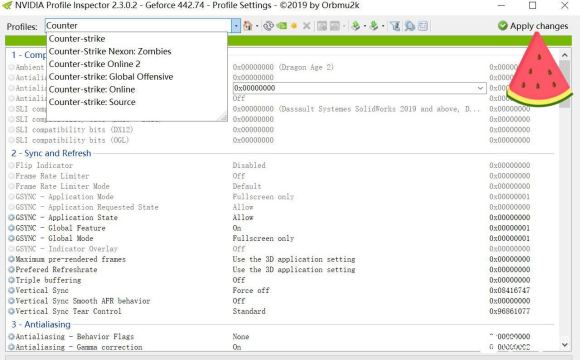Click the Apply changes button
This screenshot has height=360, width=580.
coord(533,26)
